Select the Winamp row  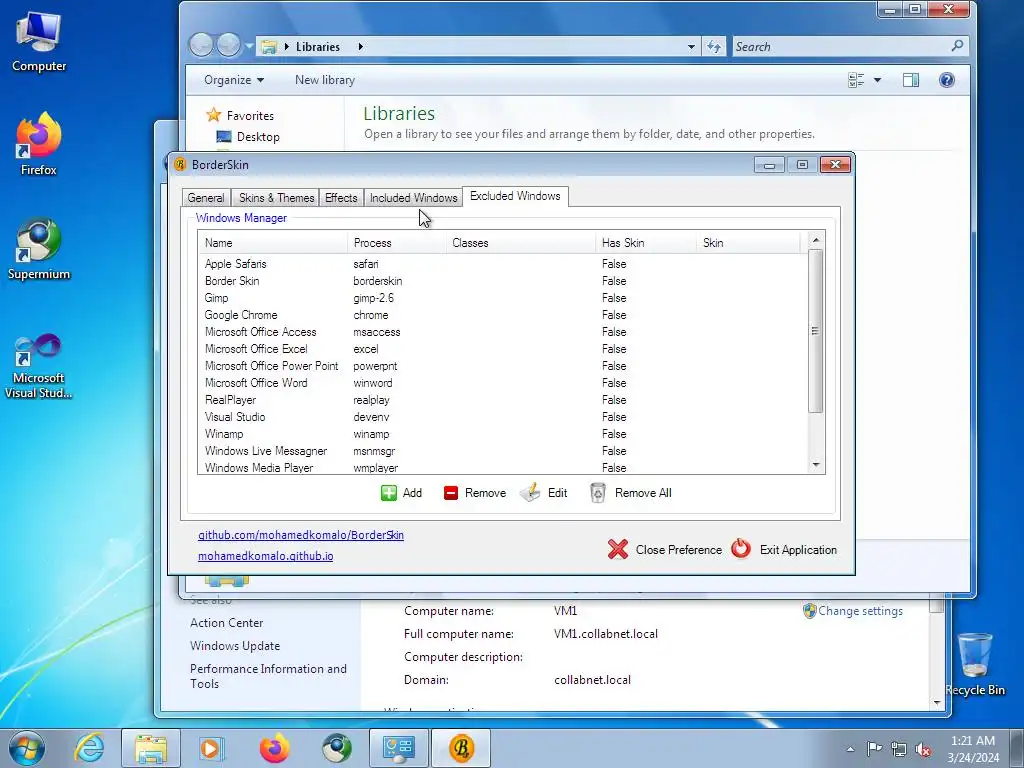[x=502, y=434]
